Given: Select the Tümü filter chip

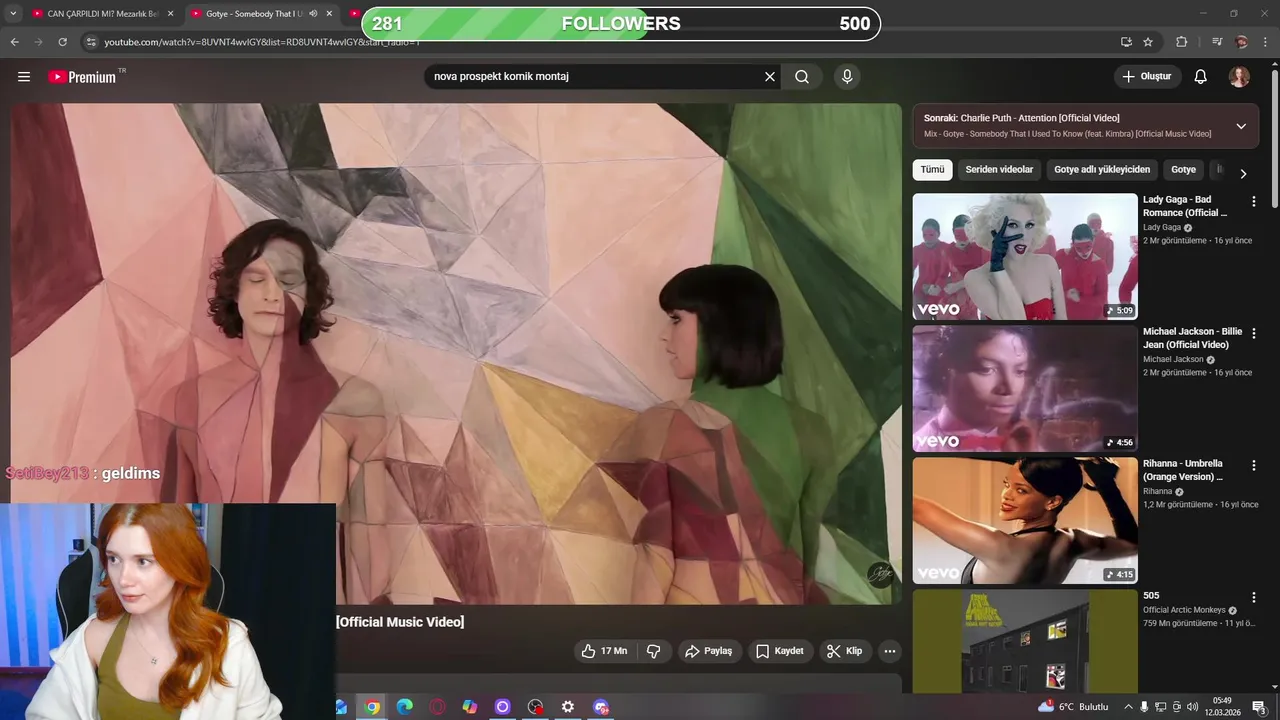Looking at the screenshot, I should click(x=932, y=170).
